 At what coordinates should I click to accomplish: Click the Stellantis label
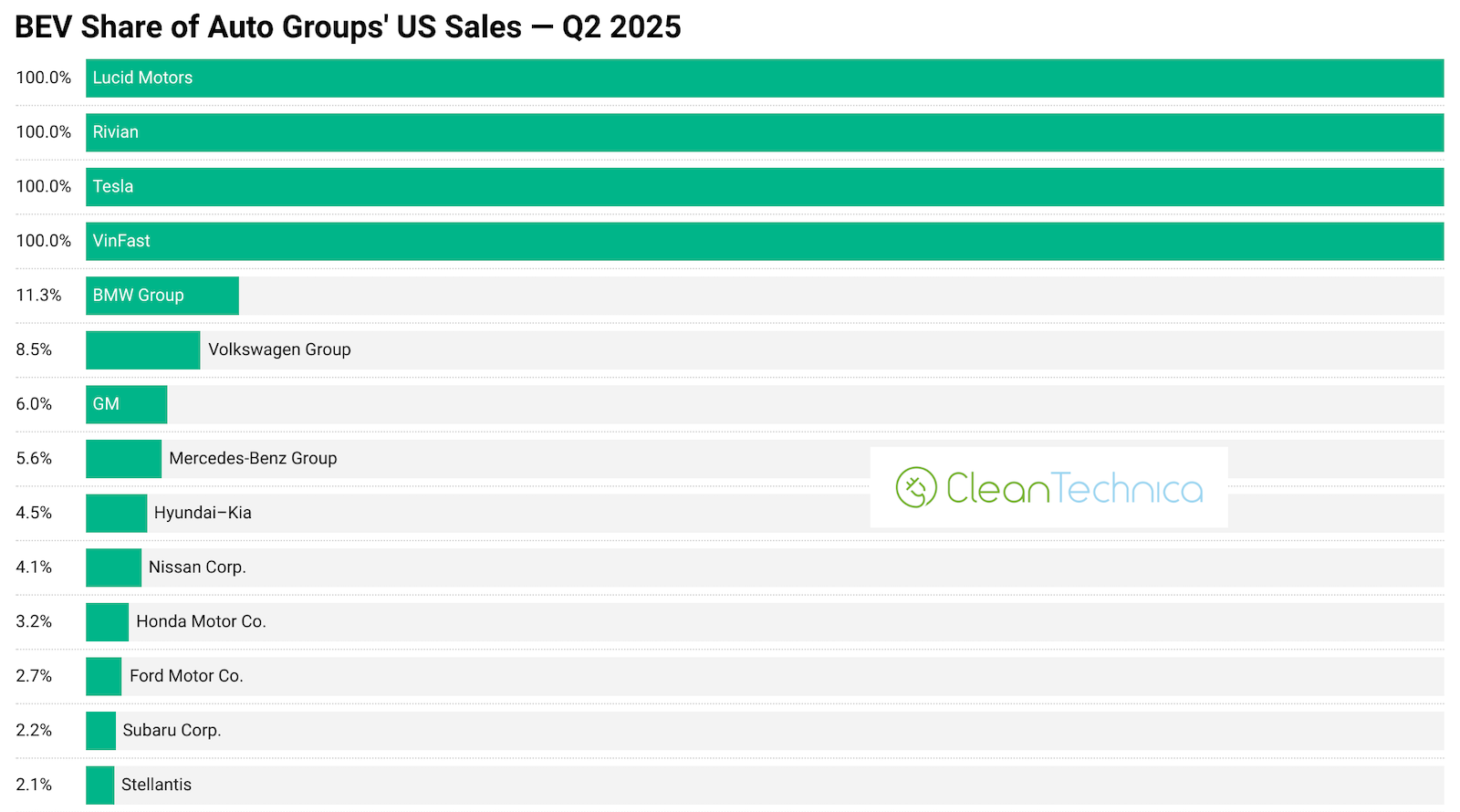156,785
